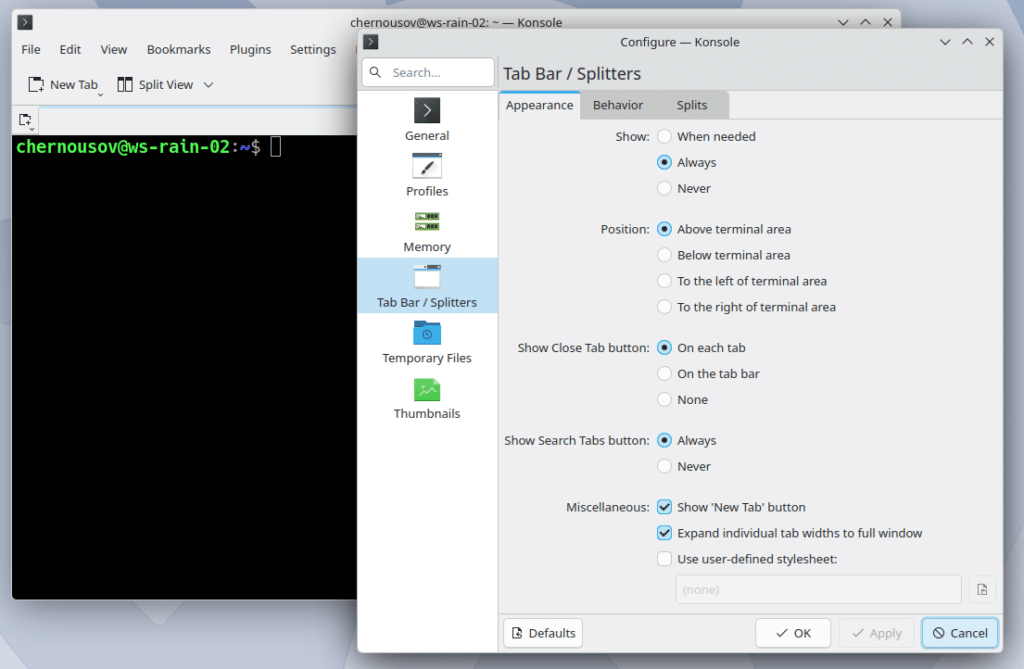Image resolution: width=1024 pixels, height=669 pixels.
Task: Toggle Expand individual tab widths checkbox
Action: [790, 534]
